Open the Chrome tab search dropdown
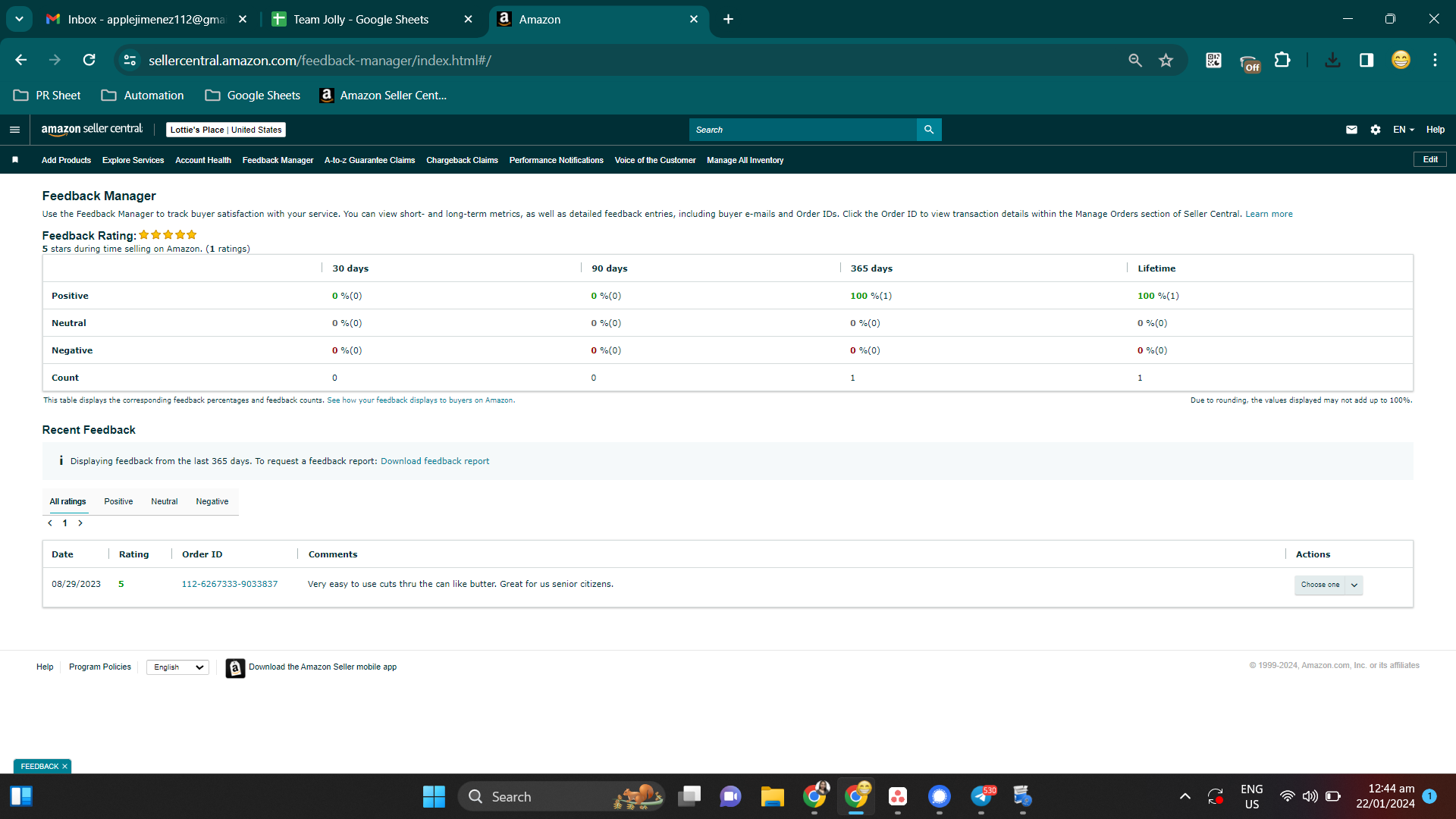This screenshot has height=819, width=1456. [19, 19]
